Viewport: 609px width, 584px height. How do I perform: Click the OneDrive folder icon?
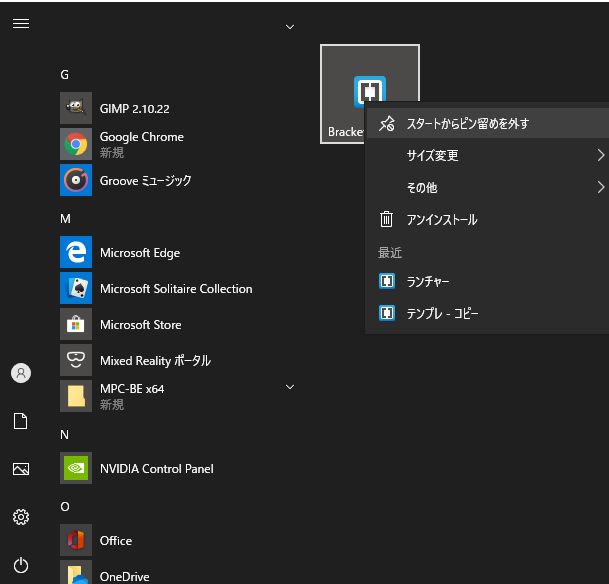[x=76, y=572]
